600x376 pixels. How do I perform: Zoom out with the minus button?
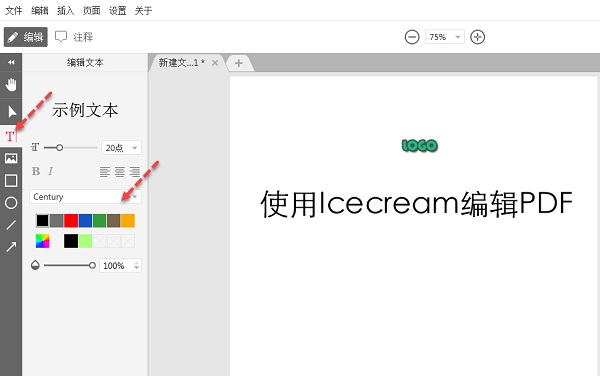[412, 37]
